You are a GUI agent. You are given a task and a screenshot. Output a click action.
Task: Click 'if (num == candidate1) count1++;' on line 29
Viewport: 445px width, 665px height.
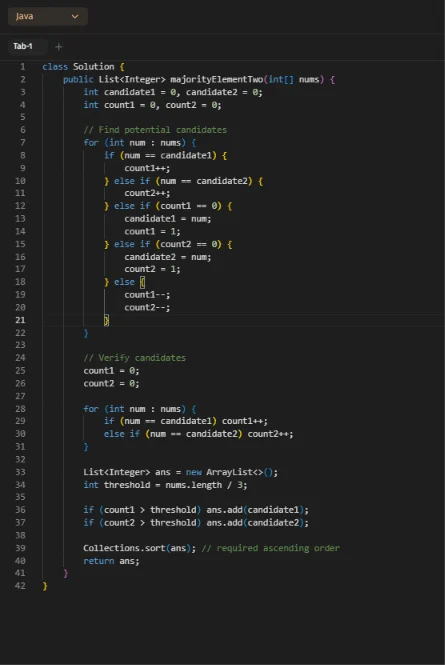click(186, 421)
